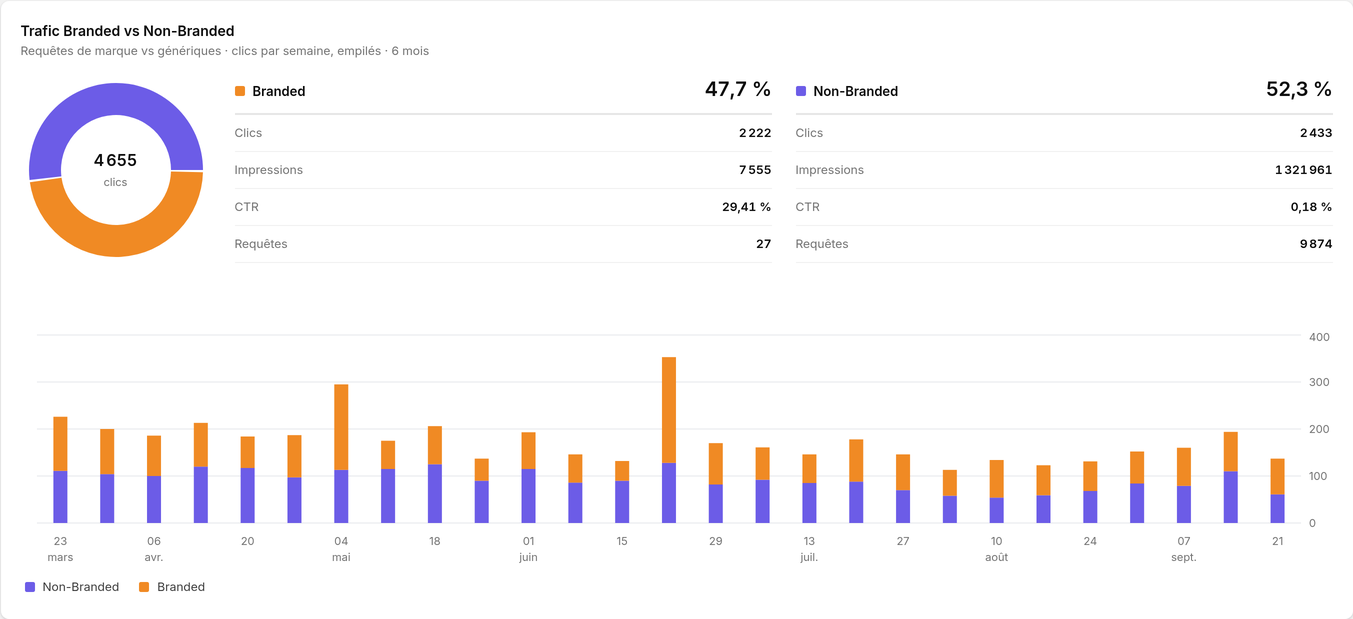Click the 400 y-axis label
Screen dimensions: 1353x619
pyautogui.click(x=1319, y=337)
